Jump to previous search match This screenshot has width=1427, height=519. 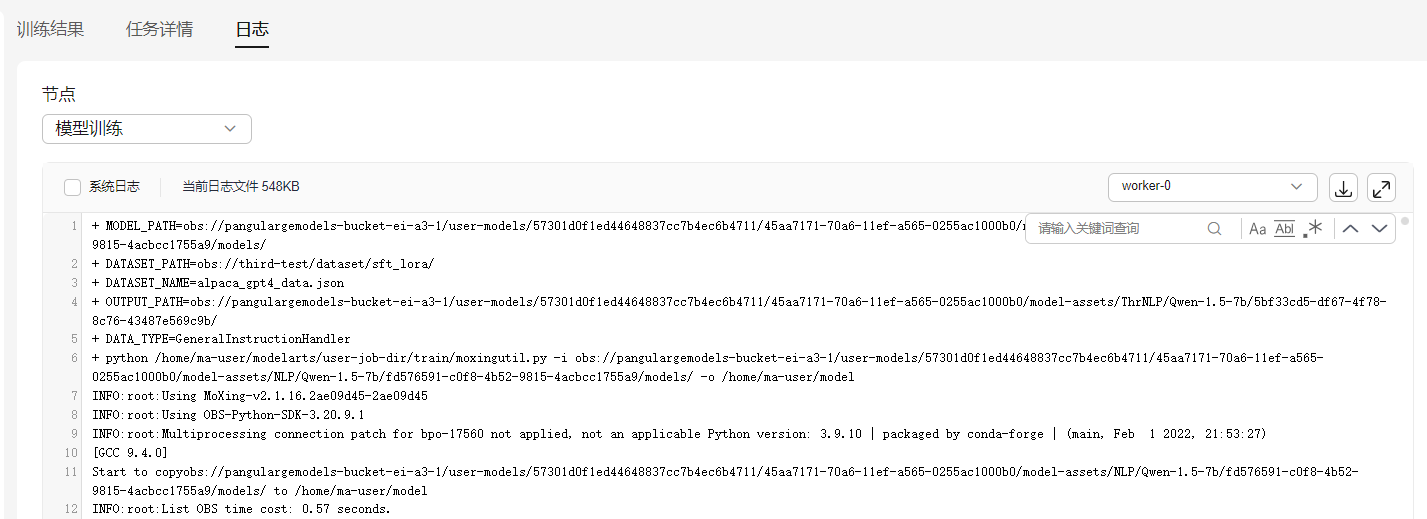pos(1350,228)
